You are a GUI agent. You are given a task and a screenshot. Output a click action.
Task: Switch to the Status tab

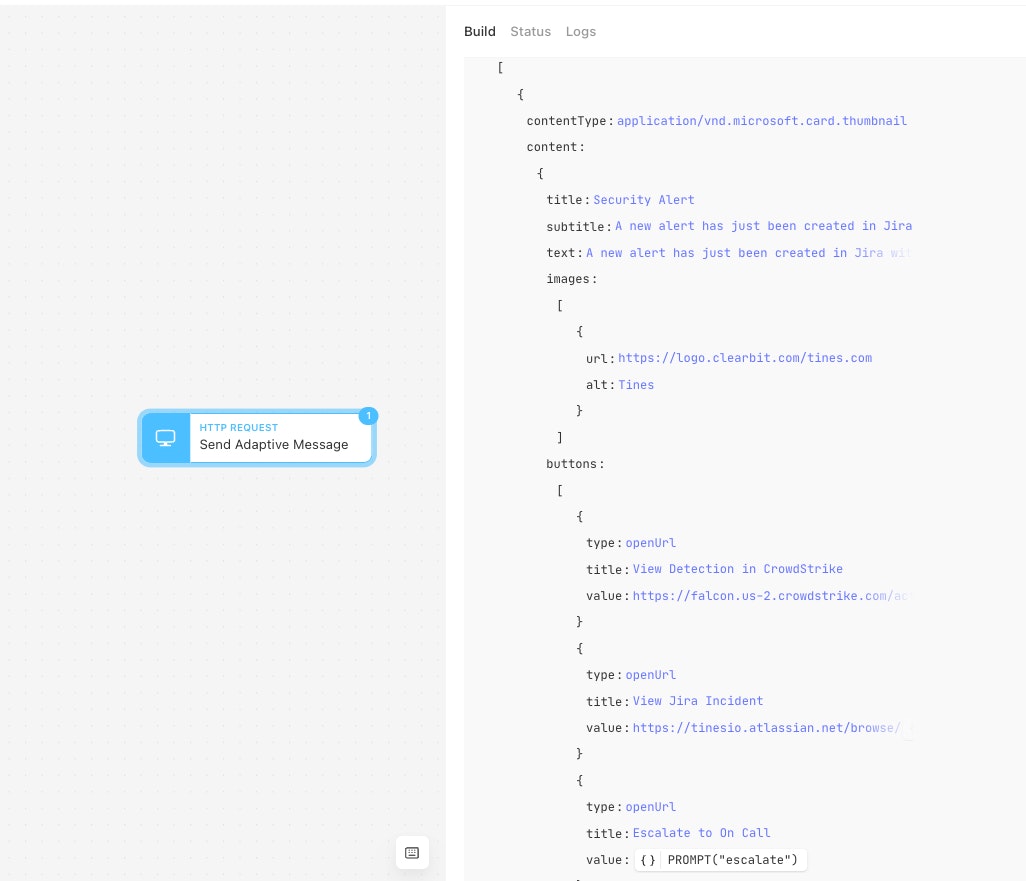coord(530,31)
